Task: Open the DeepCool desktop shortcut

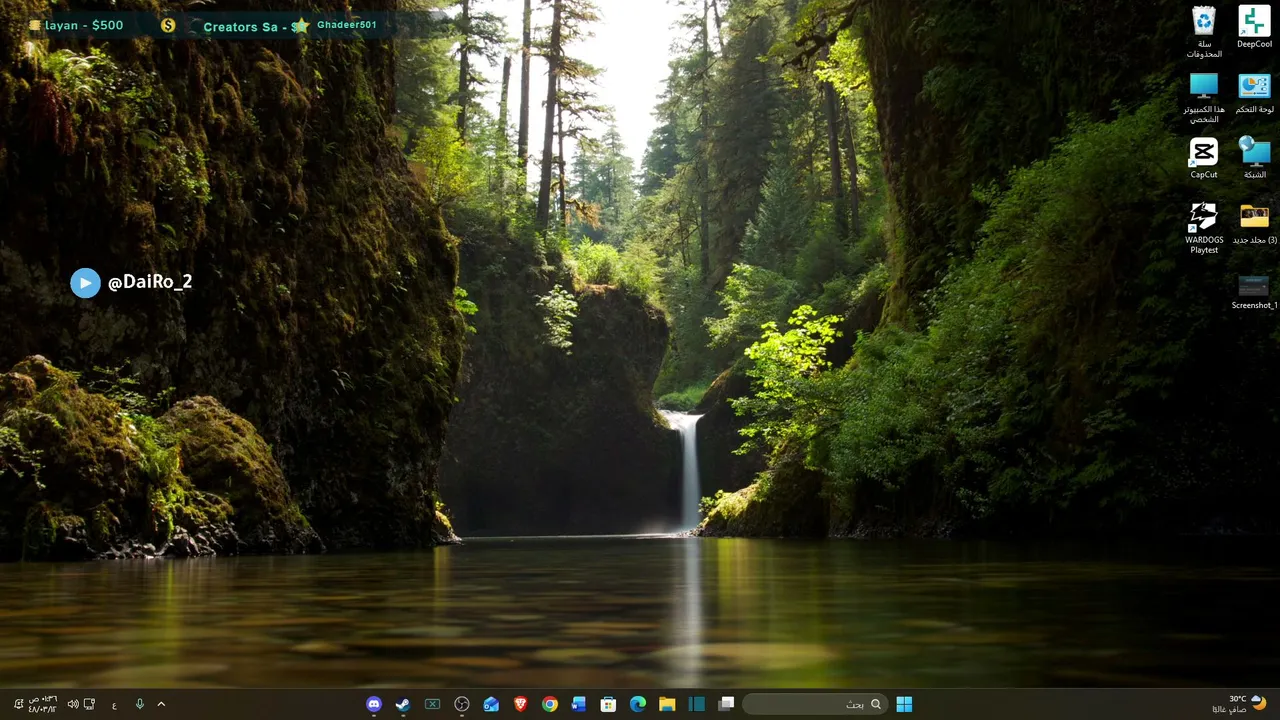Action: (1254, 27)
